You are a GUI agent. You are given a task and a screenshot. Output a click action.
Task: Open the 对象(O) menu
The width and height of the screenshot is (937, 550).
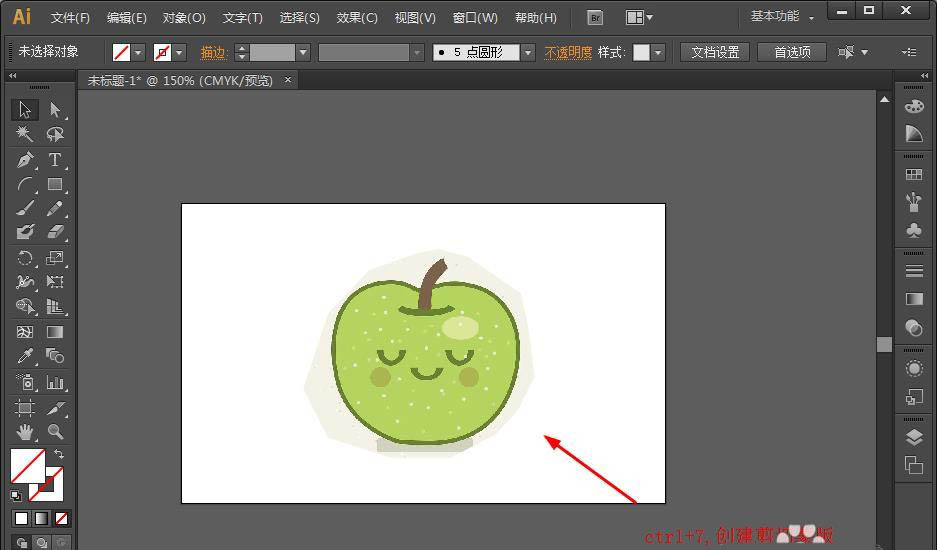(184, 18)
